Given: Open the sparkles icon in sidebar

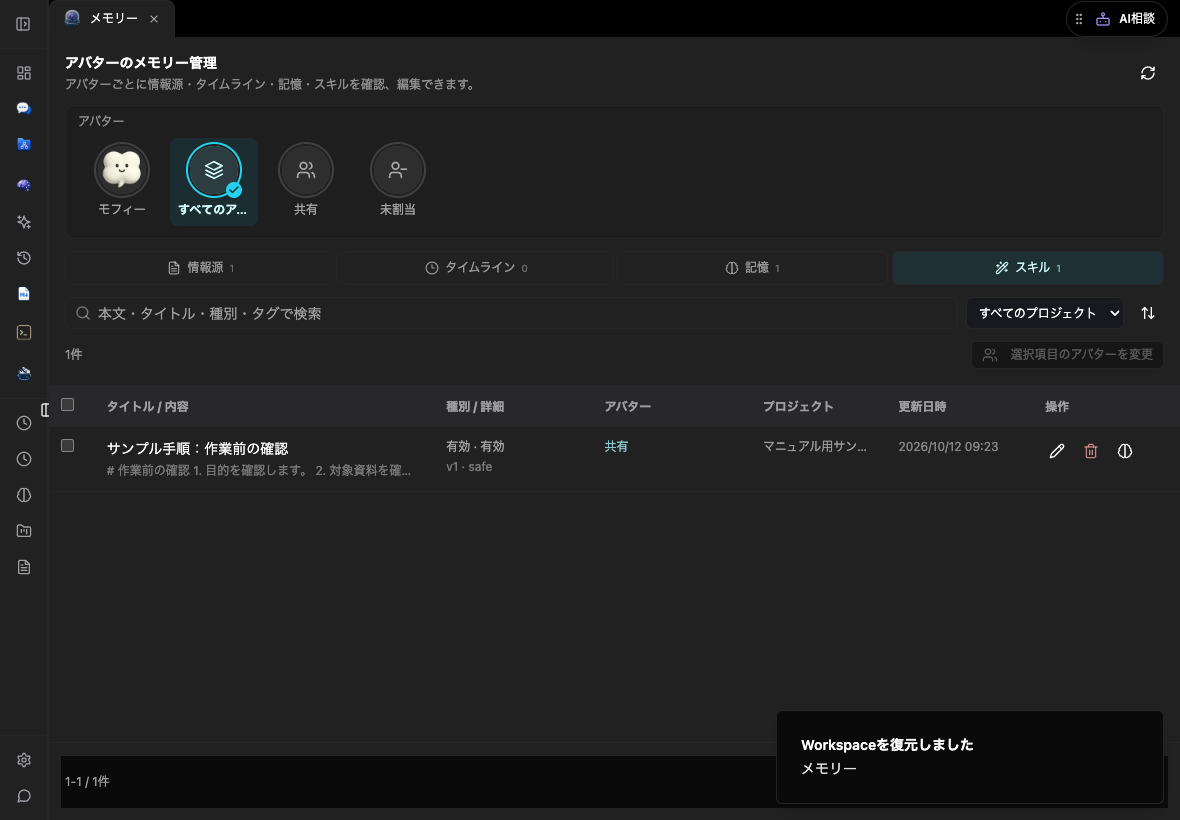Looking at the screenshot, I should point(23,222).
